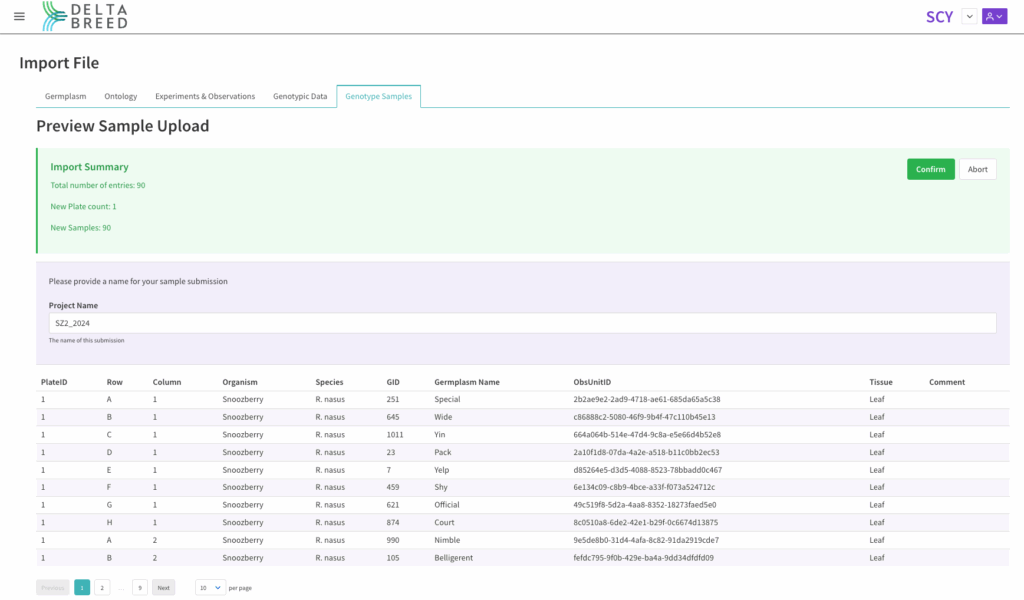The image size is (1024, 600).
Task: Click the Germplasm Name column header
Action: click(466, 382)
